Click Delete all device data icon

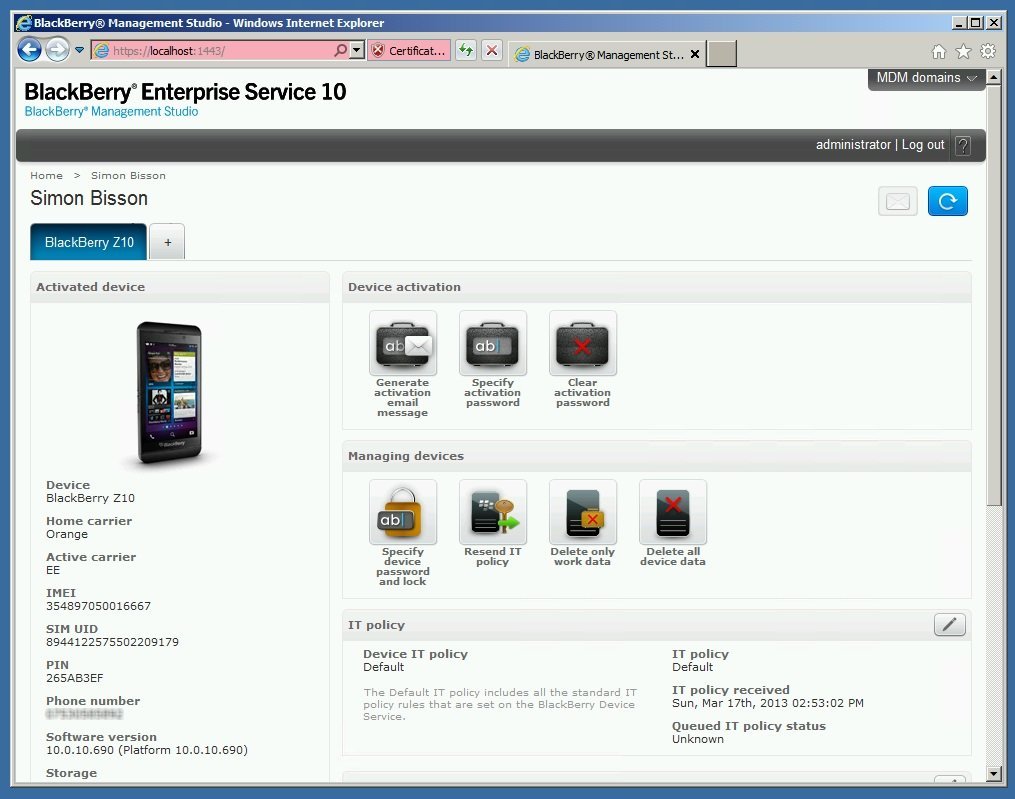click(x=672, y=513)
